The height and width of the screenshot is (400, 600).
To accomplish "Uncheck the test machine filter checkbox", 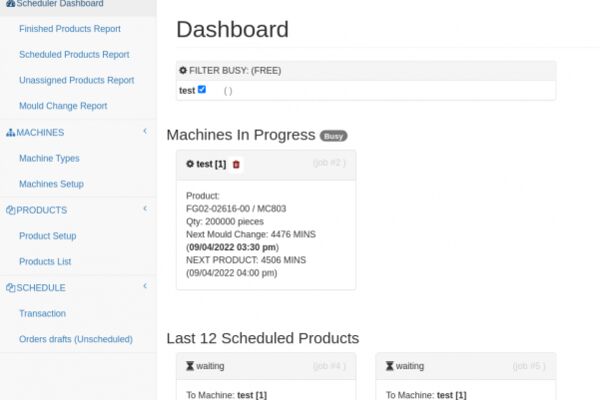I will click(202, 89).
